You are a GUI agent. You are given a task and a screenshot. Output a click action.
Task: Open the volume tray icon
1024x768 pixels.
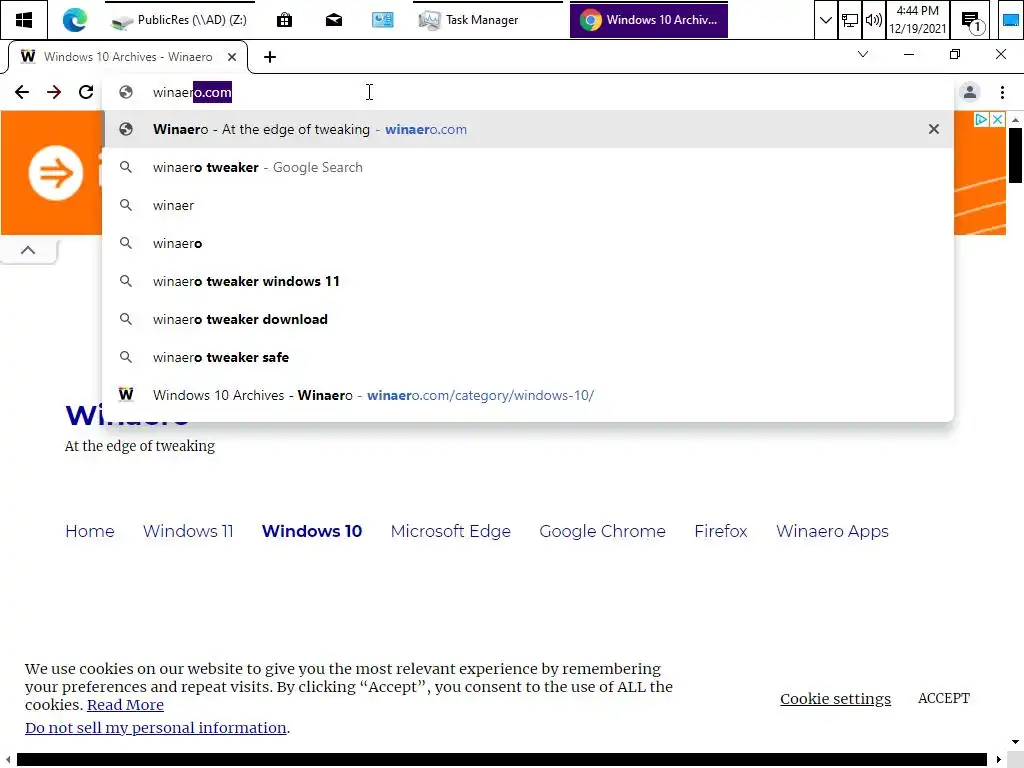(x=873, y=20)
